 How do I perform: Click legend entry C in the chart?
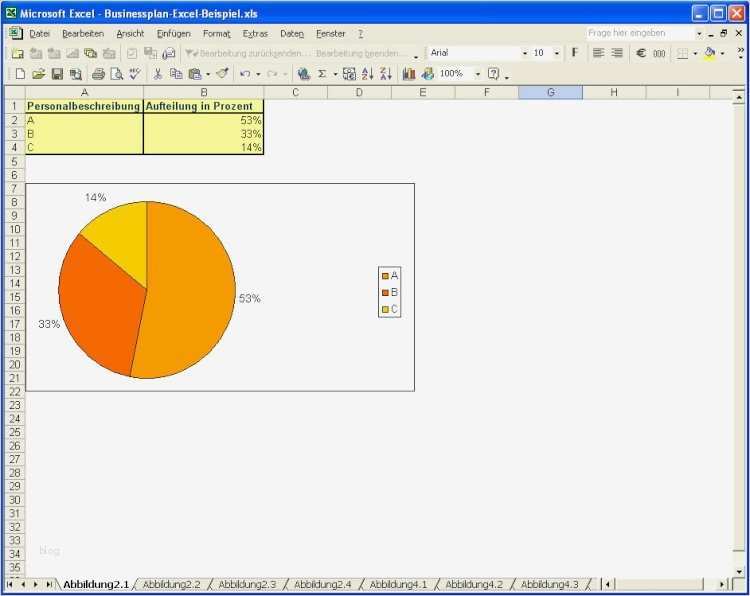[390, 309]
